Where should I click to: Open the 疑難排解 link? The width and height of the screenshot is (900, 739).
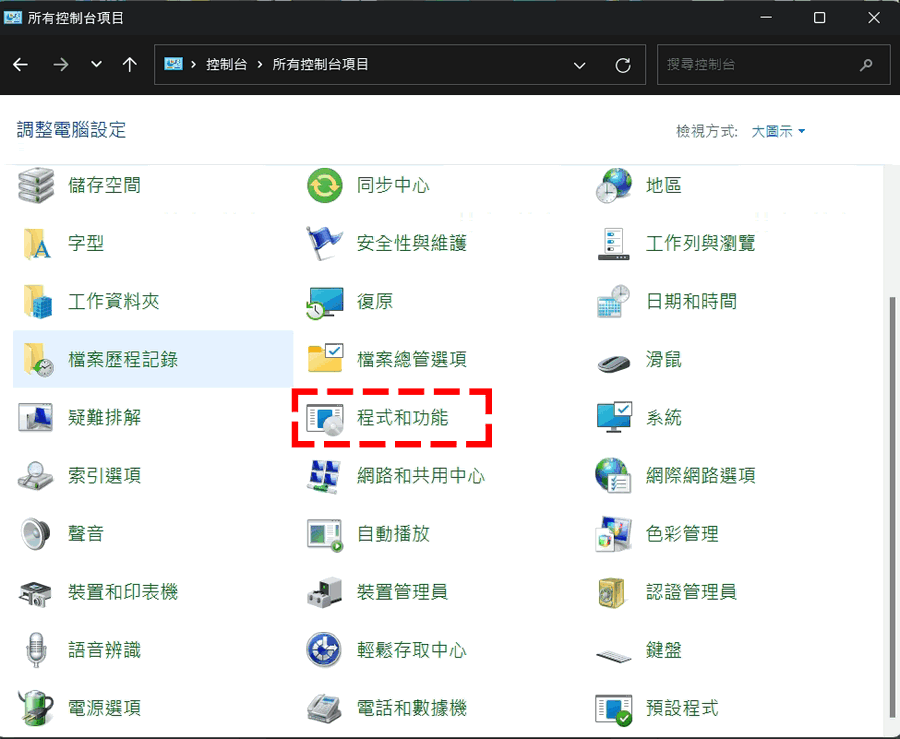(104, 417)
